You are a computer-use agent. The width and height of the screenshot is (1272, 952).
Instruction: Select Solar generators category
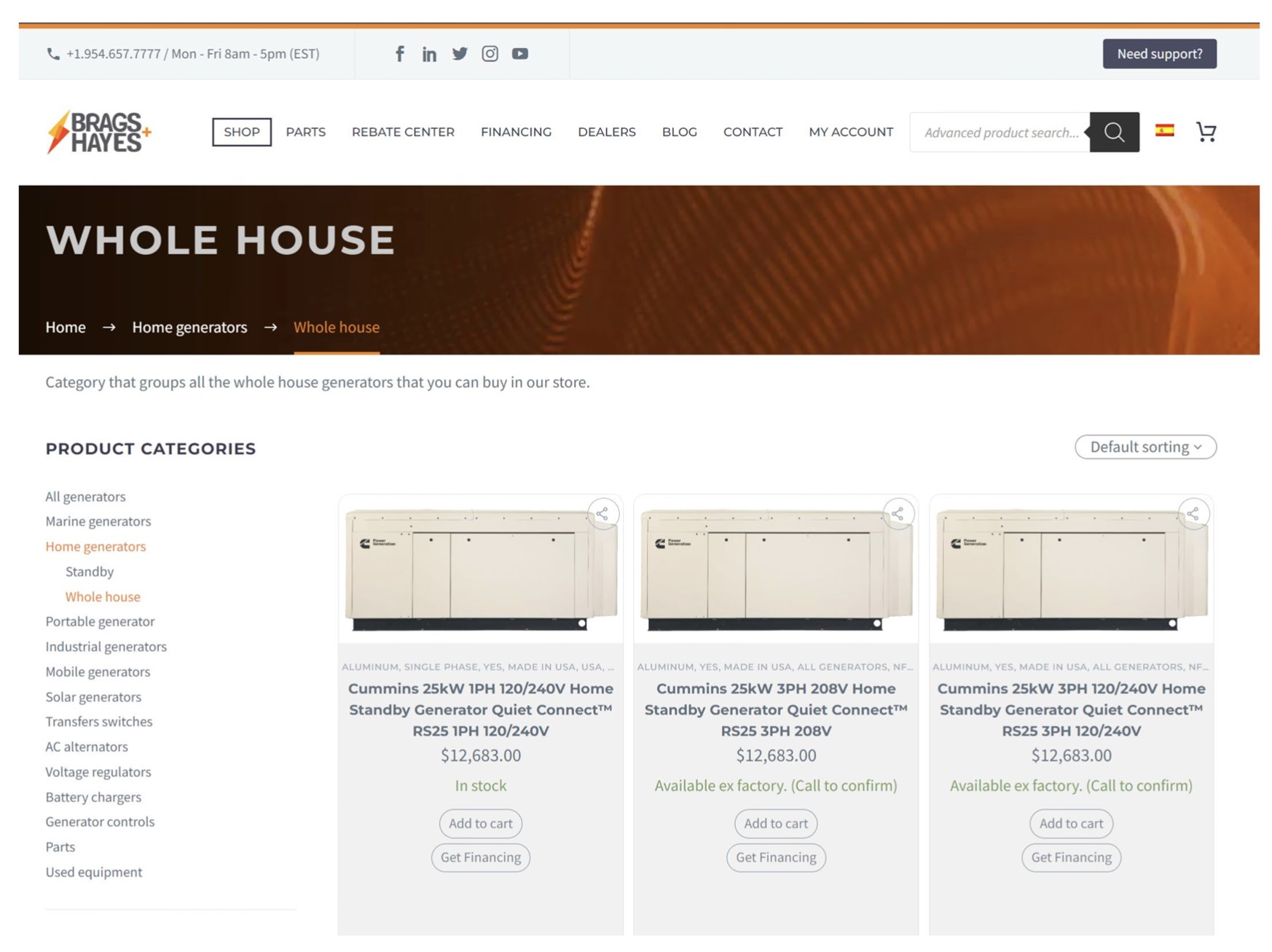pyautogui.click(x=93, y=697)
